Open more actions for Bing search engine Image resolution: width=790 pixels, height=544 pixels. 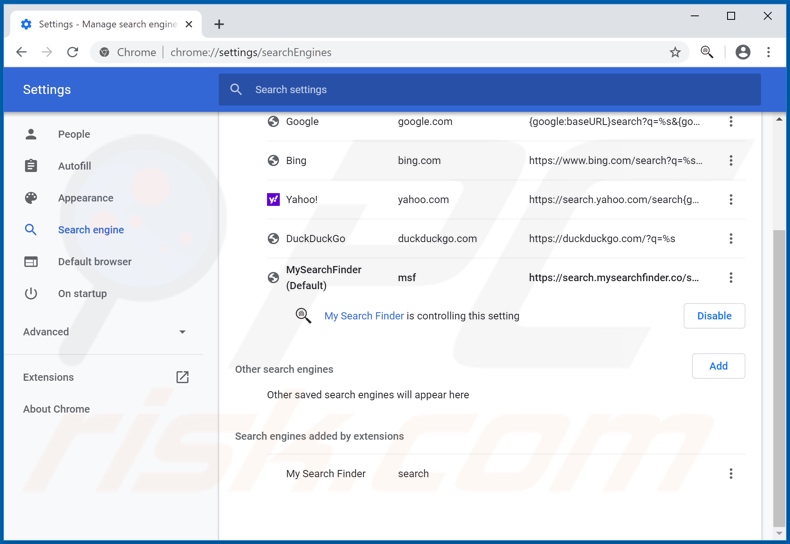point(731,161)
